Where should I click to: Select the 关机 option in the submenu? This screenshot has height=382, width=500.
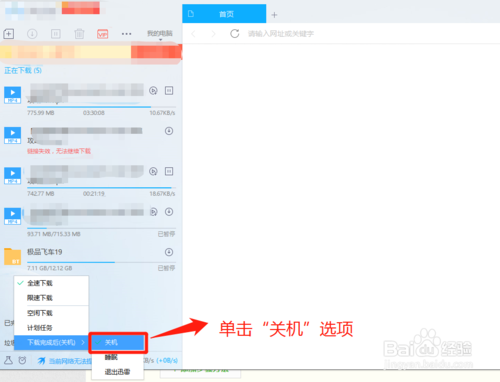pos(118,342)
